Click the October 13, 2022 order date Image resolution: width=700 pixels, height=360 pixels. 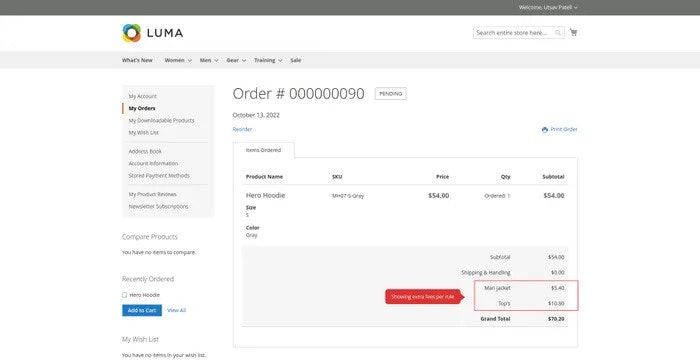[x=256, y=115]
